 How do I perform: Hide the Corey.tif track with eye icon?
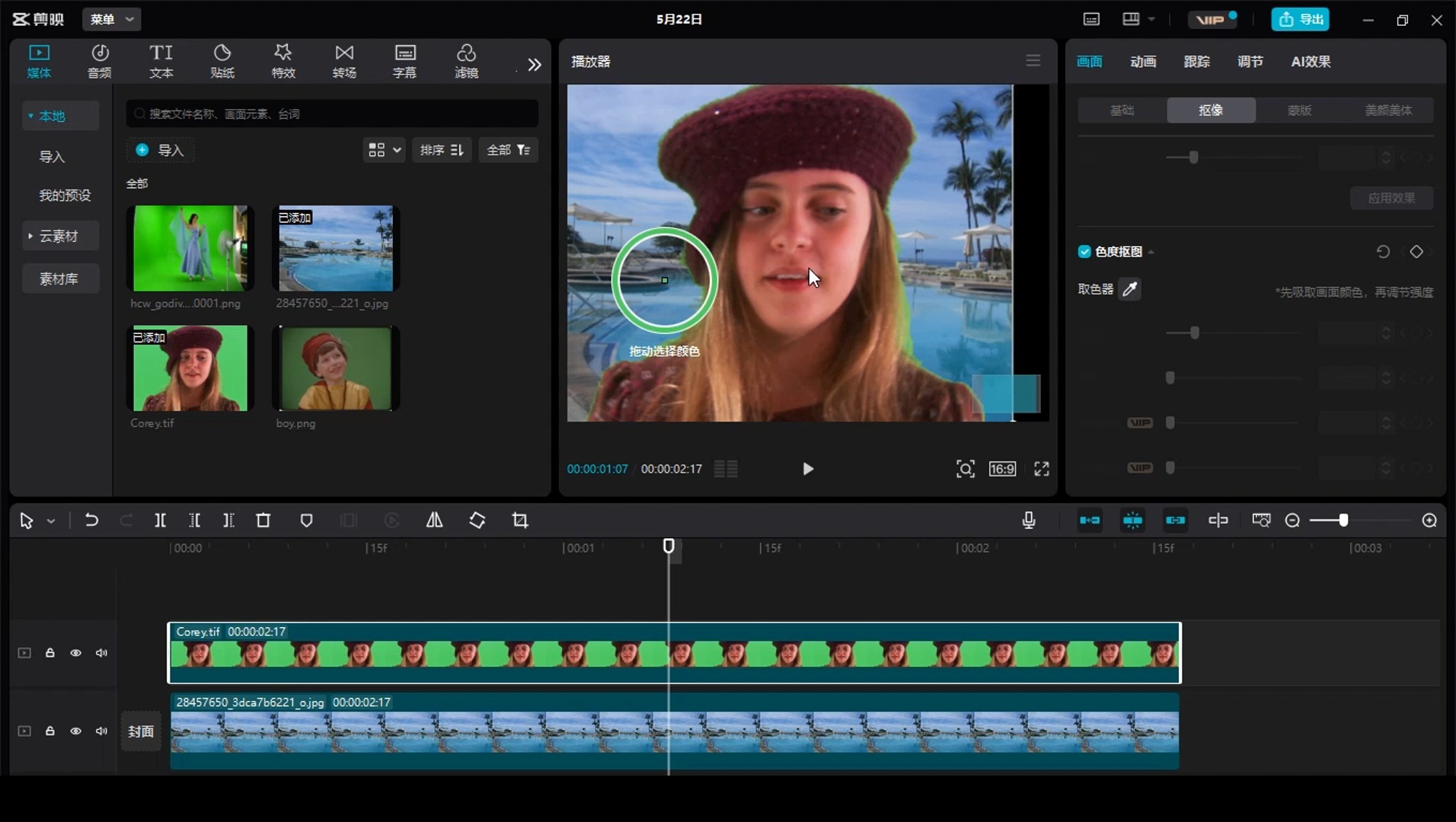coord(76,653)
